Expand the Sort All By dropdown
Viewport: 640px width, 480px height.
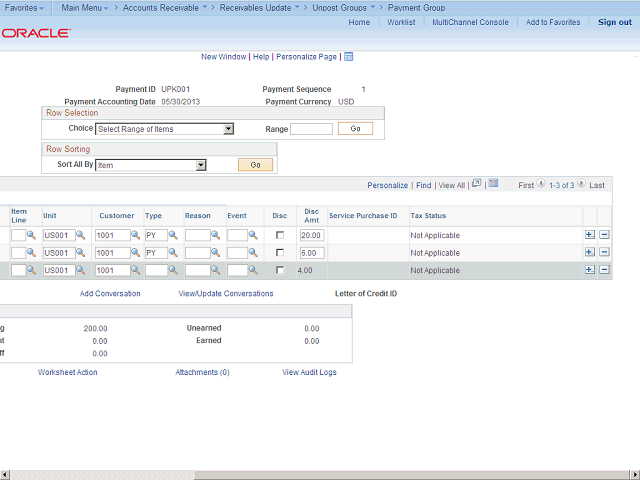pyautogui.click(x=150, y=165)
